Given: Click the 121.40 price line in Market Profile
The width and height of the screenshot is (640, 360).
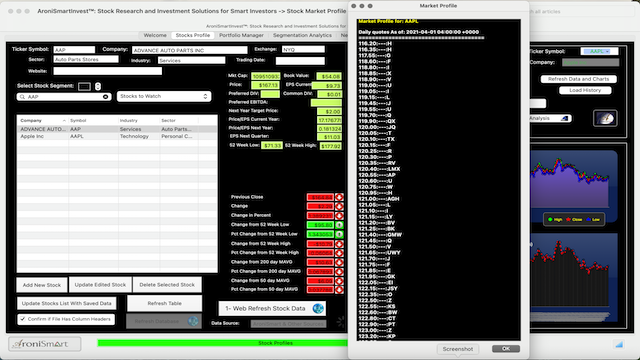Looking at the screenshot, I should (x=380, y=235).
